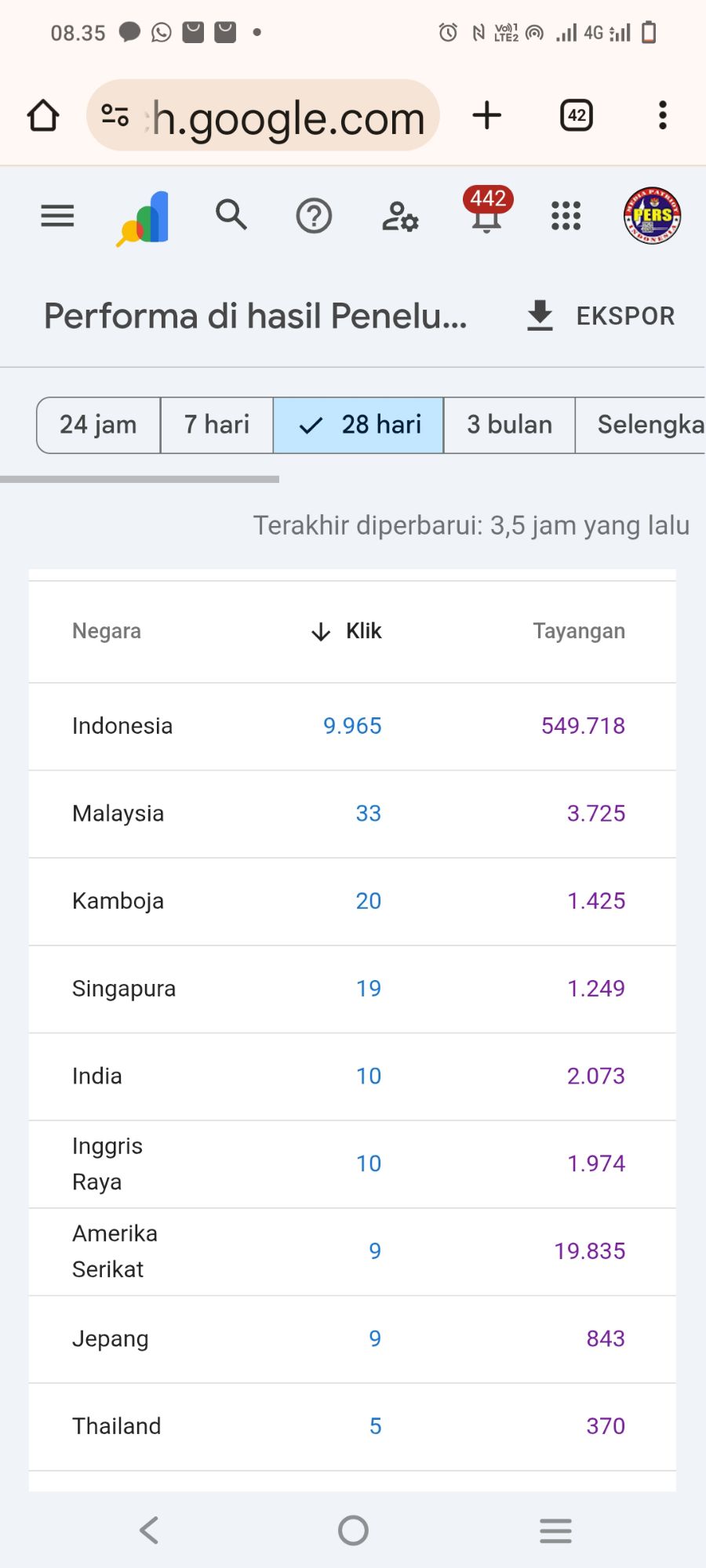The width and height of the screenshot is (706, 1568).
Task: Open the help question mark icon
Action: click(x=314, y=216)
